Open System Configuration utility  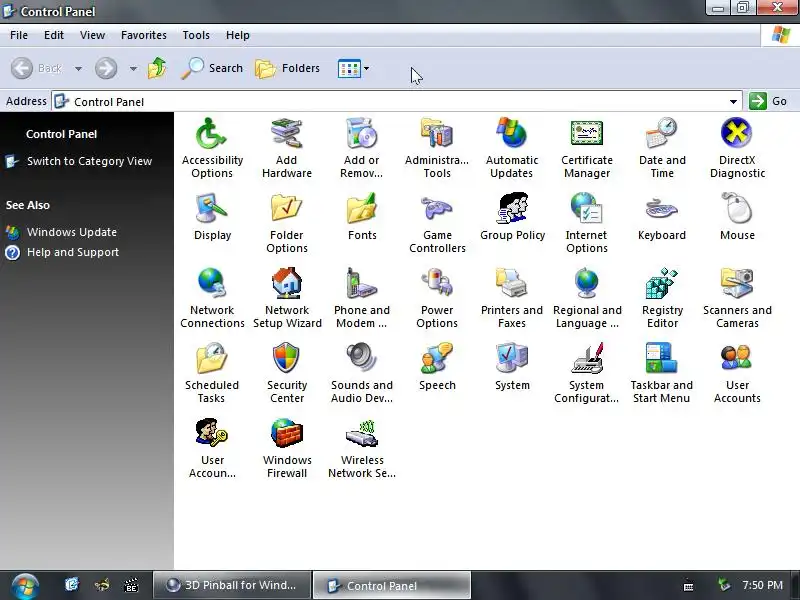tap(587, 373)
